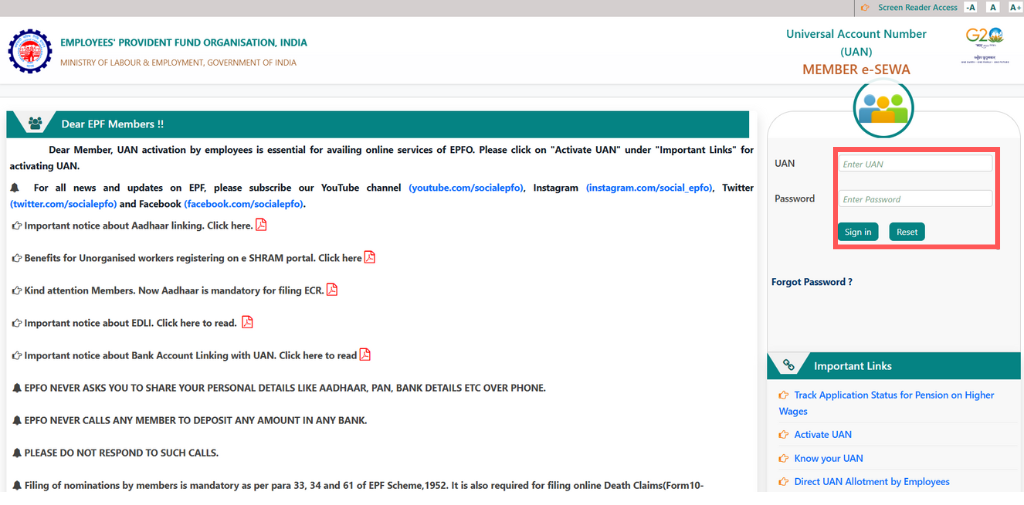Click the Sign in button
This screenshot has width=1024, height=505.
(858, 232)
